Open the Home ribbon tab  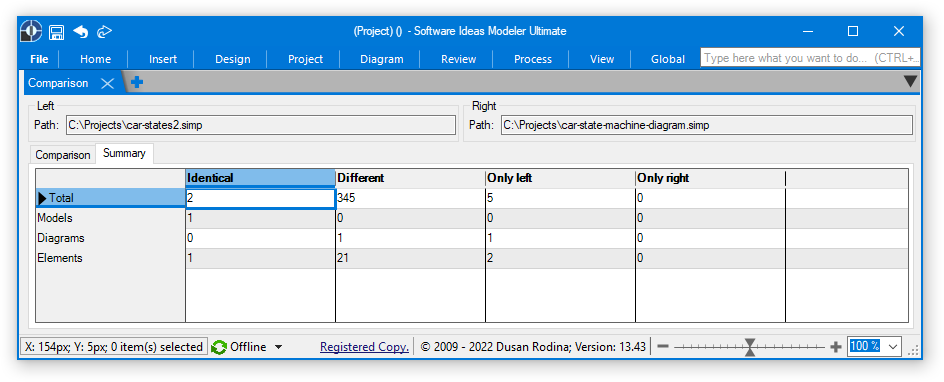pos(95,59)
